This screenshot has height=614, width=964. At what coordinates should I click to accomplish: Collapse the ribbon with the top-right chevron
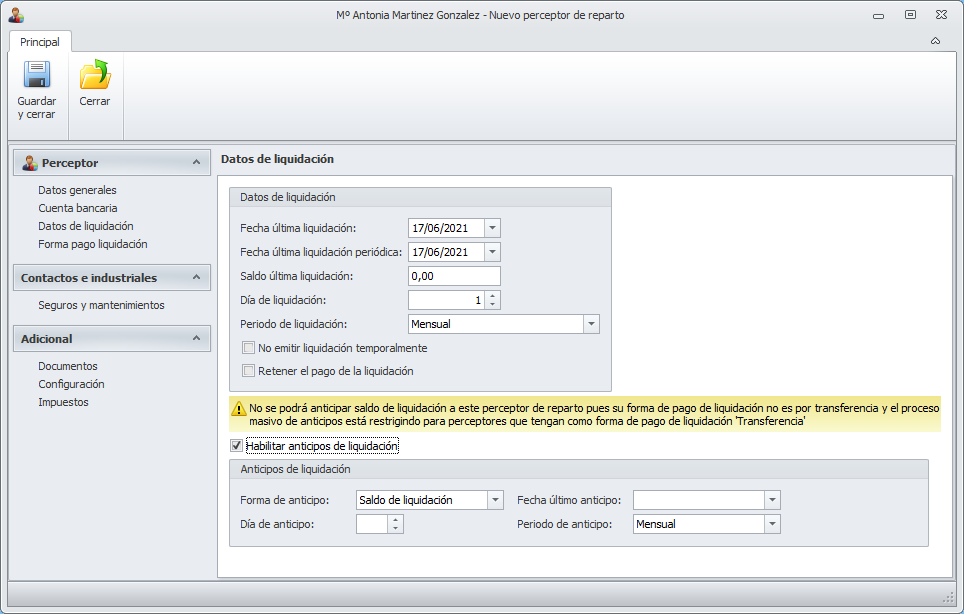coord(935,41)
